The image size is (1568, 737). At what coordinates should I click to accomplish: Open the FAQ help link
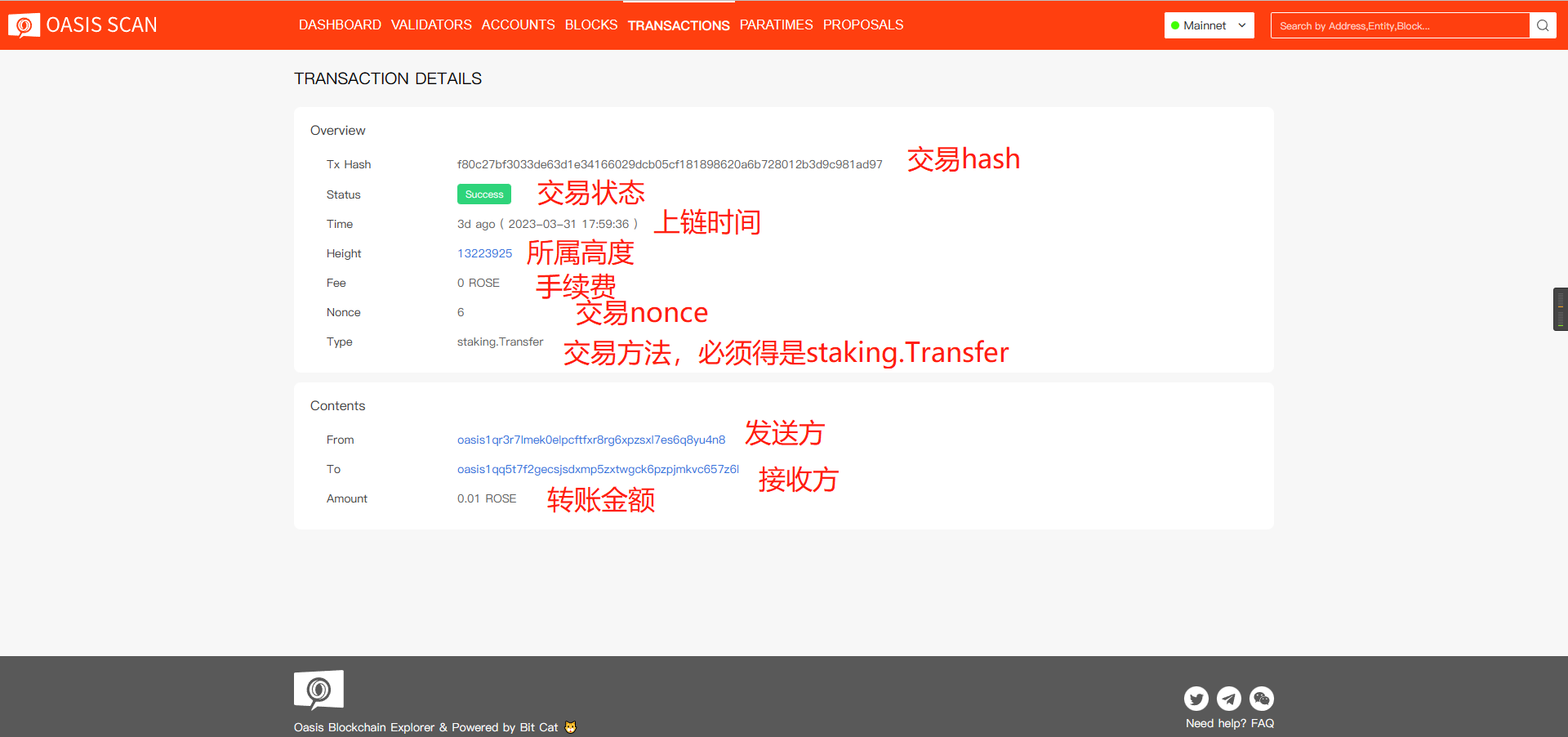coord(1263,723)
